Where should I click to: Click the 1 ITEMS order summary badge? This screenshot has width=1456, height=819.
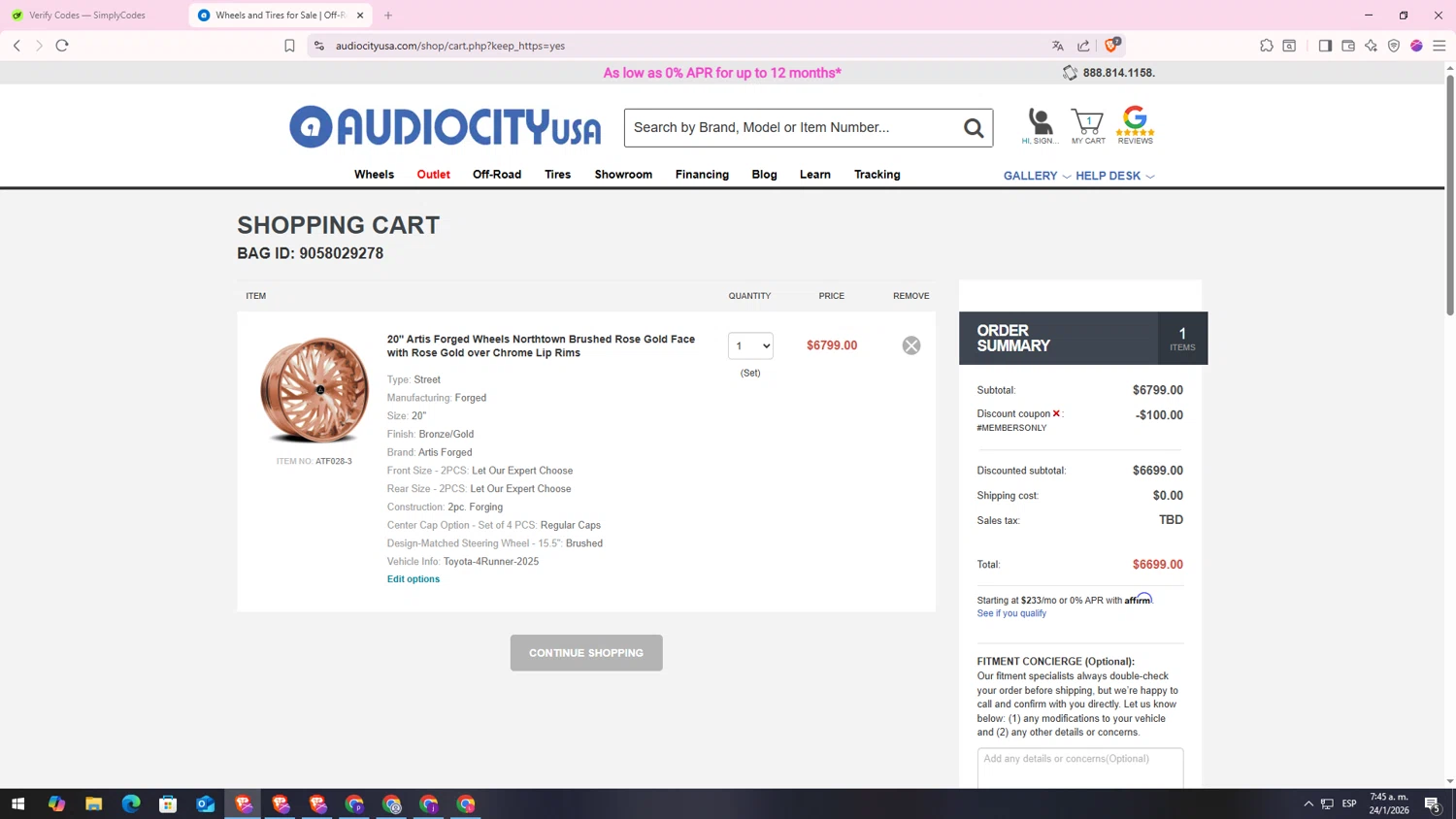[x=1182, y=338]
